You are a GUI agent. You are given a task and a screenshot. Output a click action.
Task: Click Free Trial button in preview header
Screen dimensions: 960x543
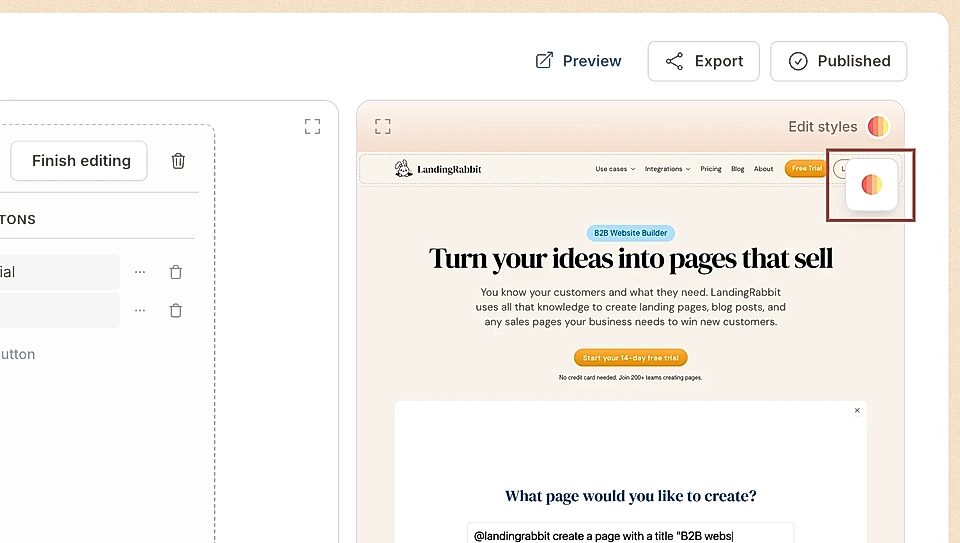coord(806,168)
